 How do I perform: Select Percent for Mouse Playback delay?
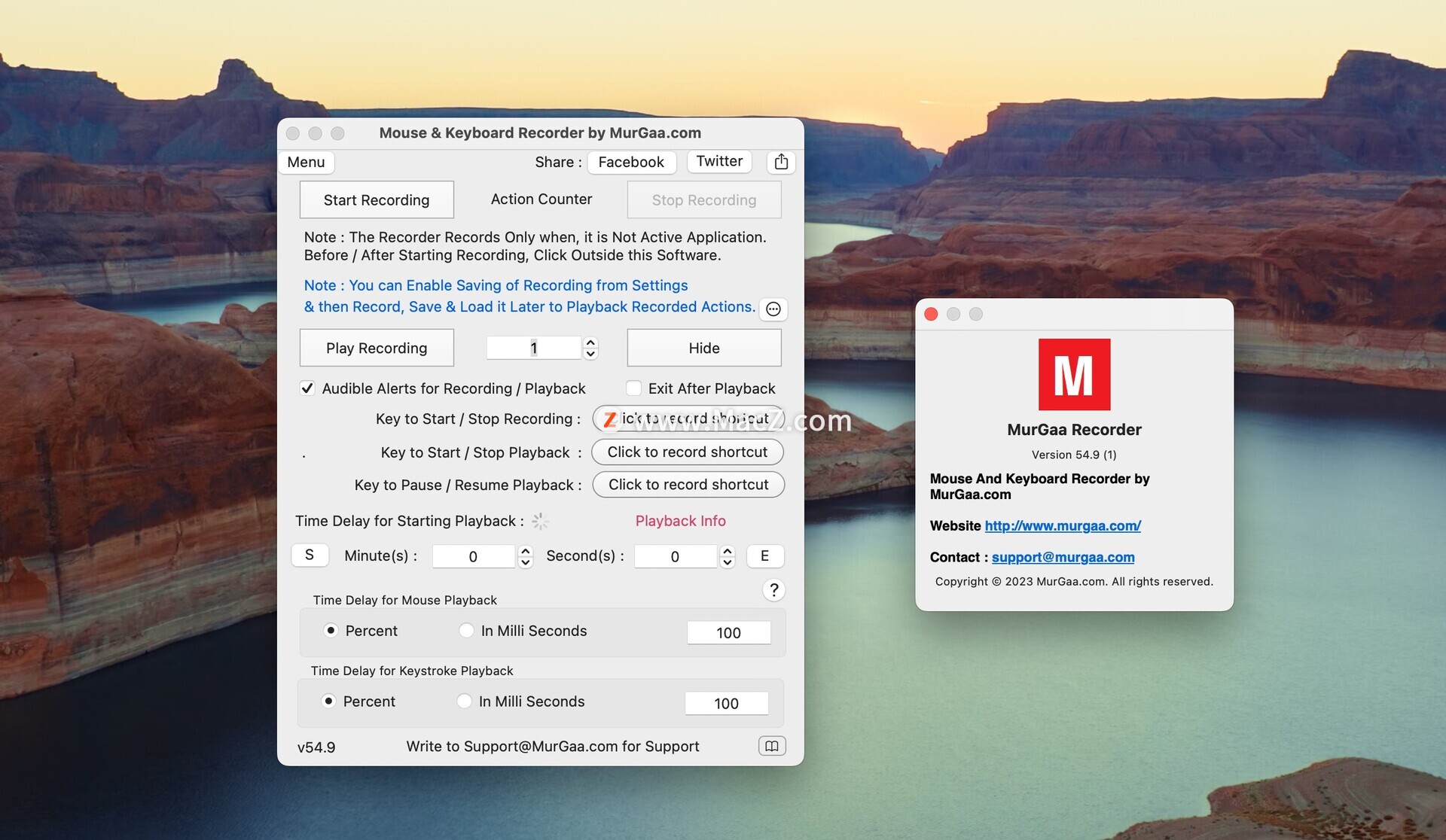pyautogui.click(x=331, y=631)
